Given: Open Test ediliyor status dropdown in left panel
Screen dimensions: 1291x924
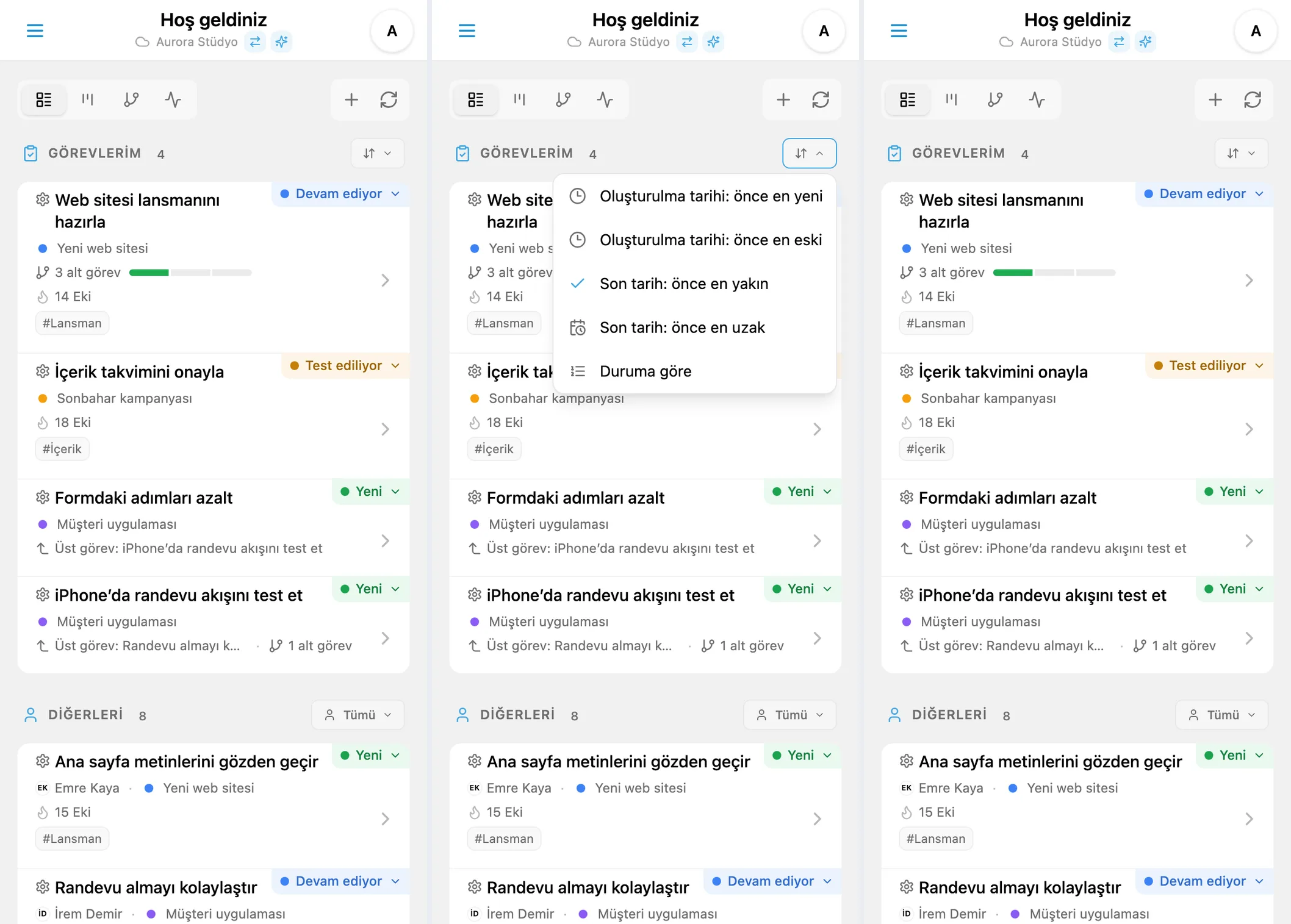Looking at the screenshot, I should pyautogui.click(x=345, y=365).
